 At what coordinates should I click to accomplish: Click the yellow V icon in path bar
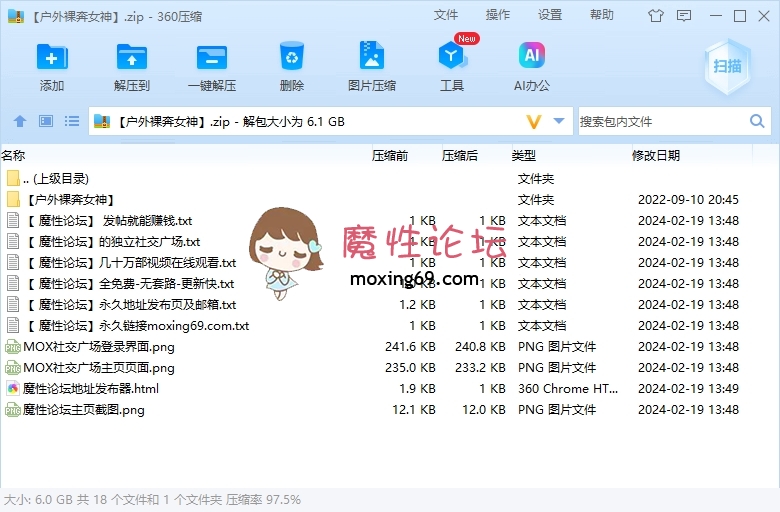coord(534,121)
